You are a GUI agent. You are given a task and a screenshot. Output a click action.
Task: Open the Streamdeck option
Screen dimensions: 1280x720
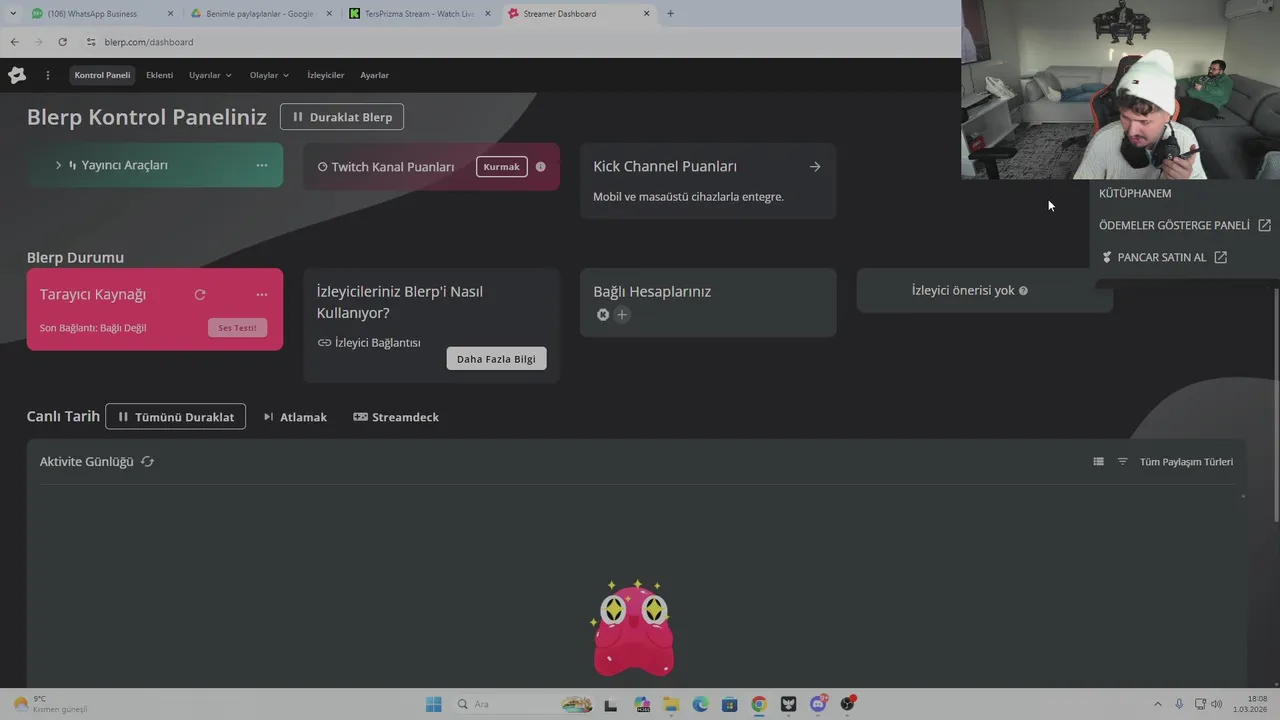tap(396, 417)
